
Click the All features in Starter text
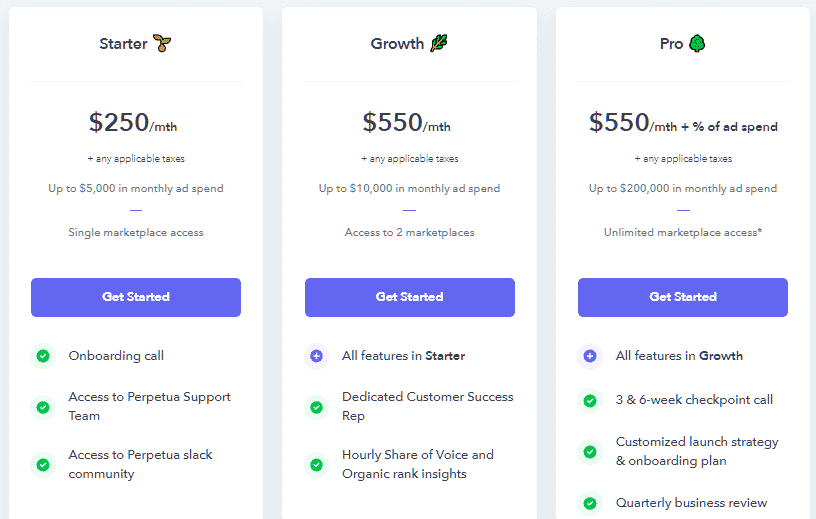(403, 356)
